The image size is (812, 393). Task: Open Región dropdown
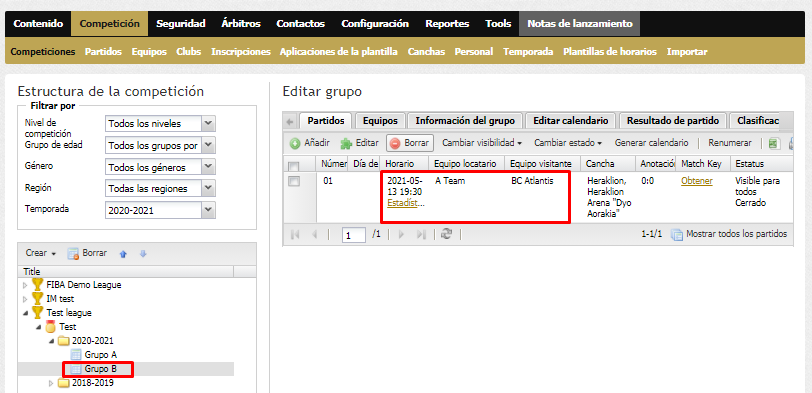point(208,188)
